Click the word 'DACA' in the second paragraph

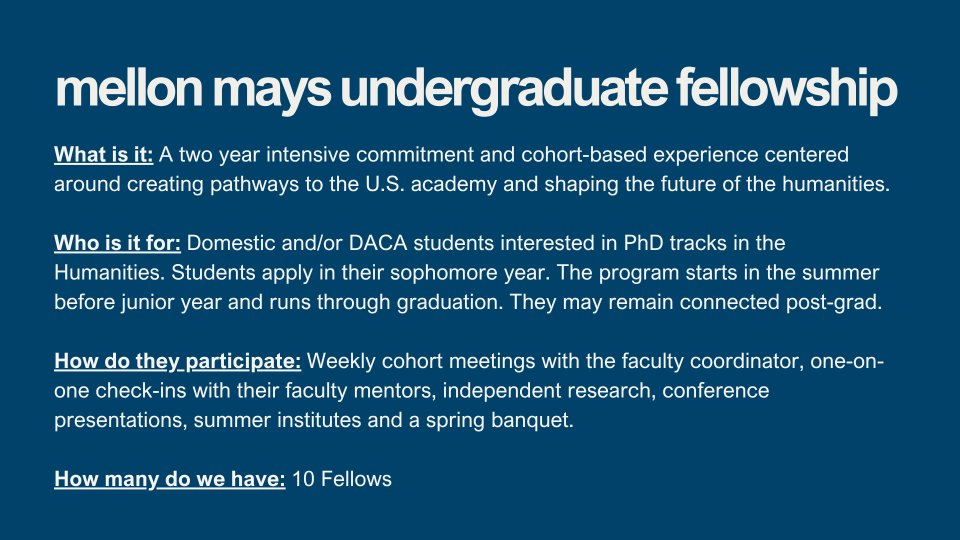point(378,243)
